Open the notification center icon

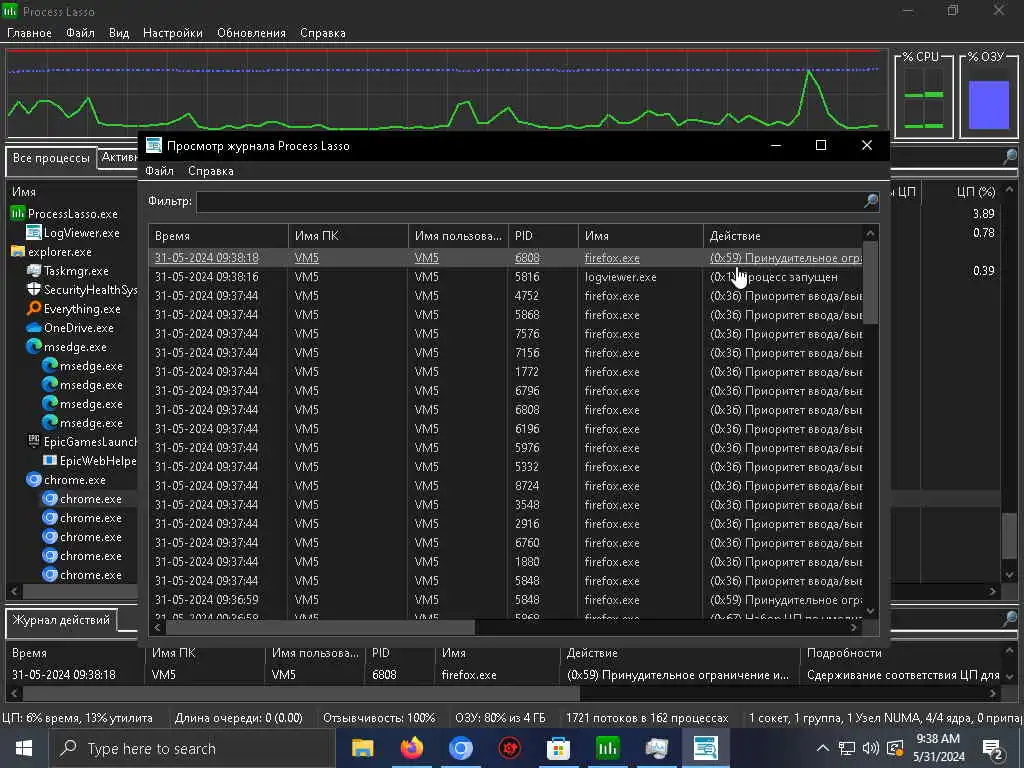[993, 749]
